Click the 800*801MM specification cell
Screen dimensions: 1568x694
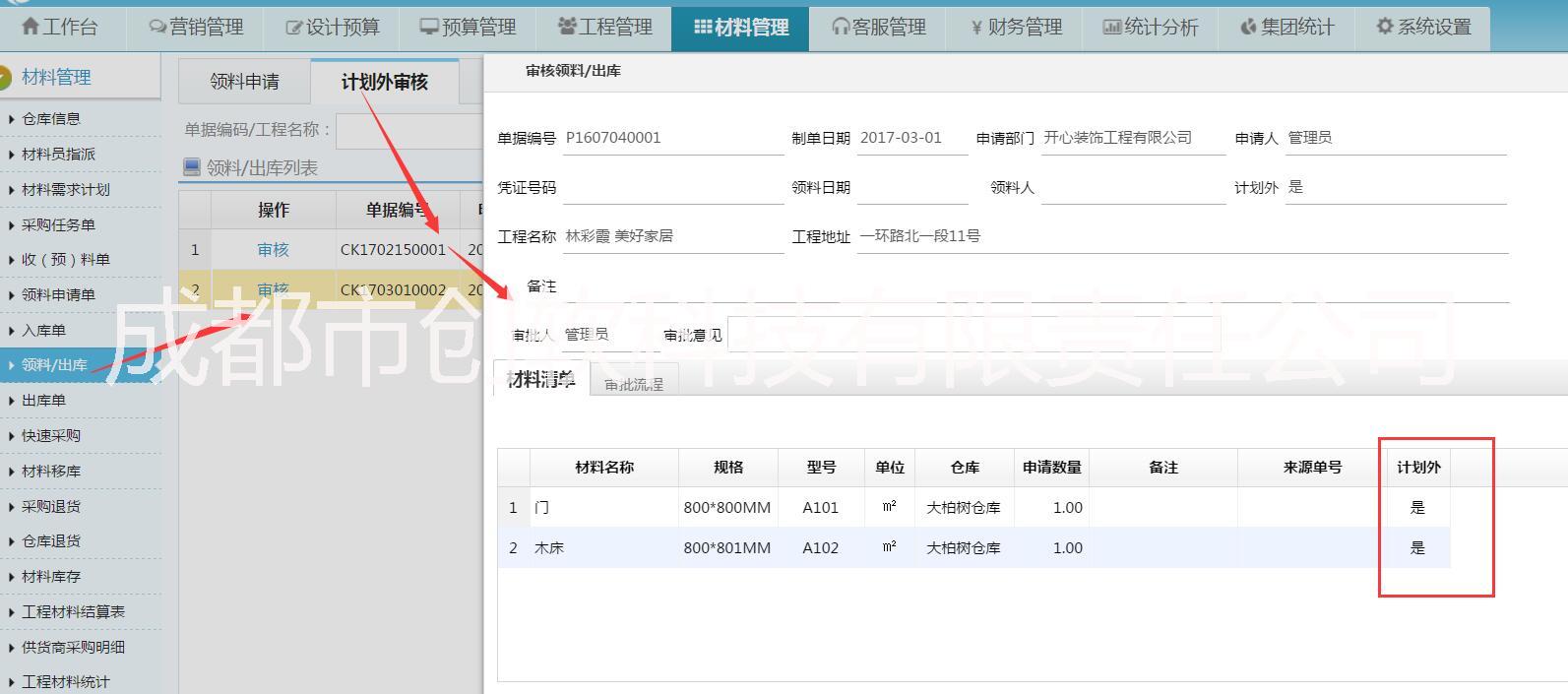728,548
